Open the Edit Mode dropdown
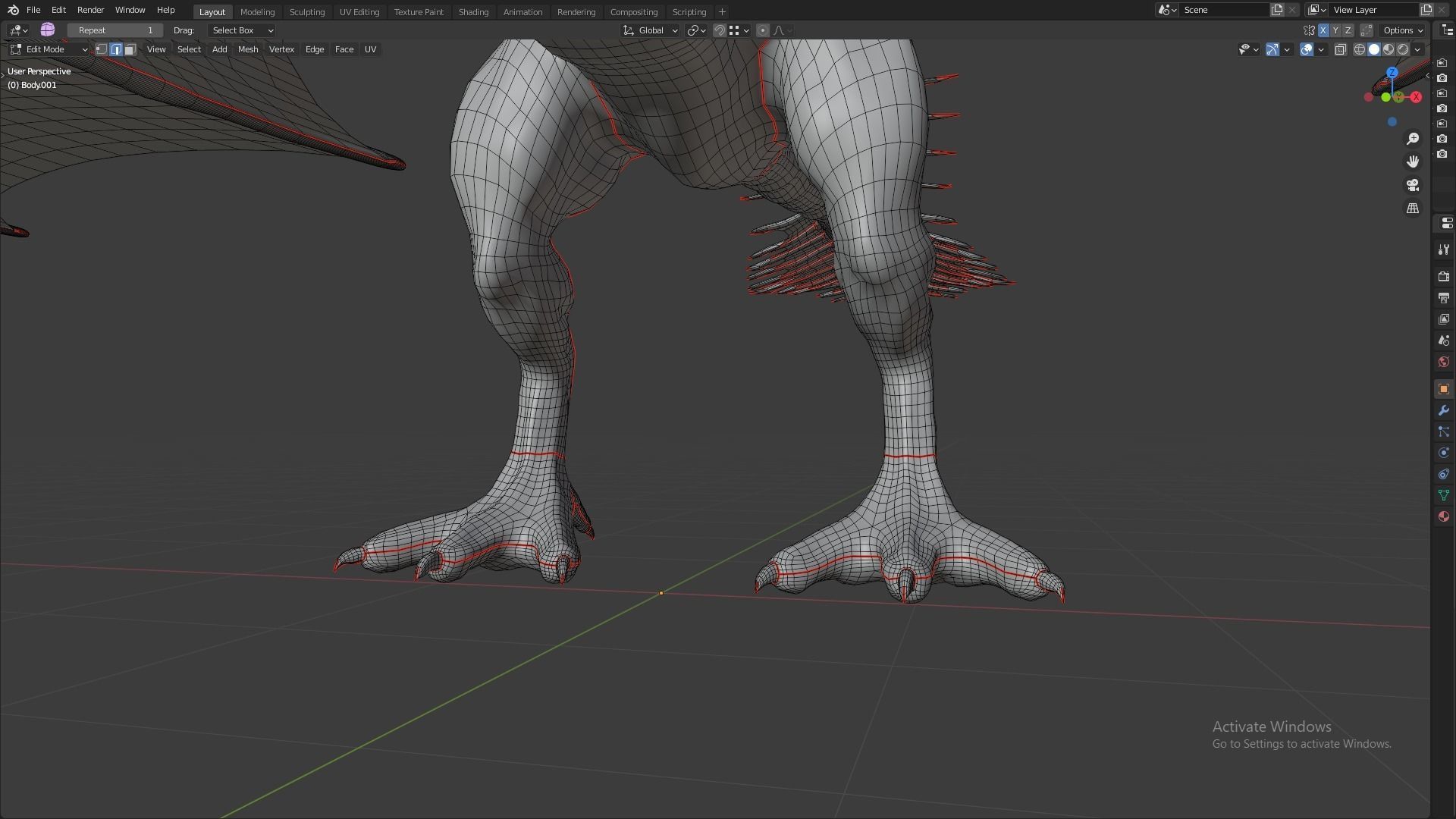 pyautogui.click(x=49, y=49)
